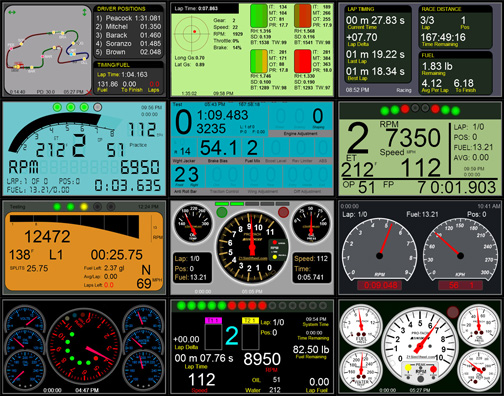Image resolution: width=504 pixels, height=396 pixels.
Task: Click the red 0:09.048 lap timer display
Action: [380, 285]
